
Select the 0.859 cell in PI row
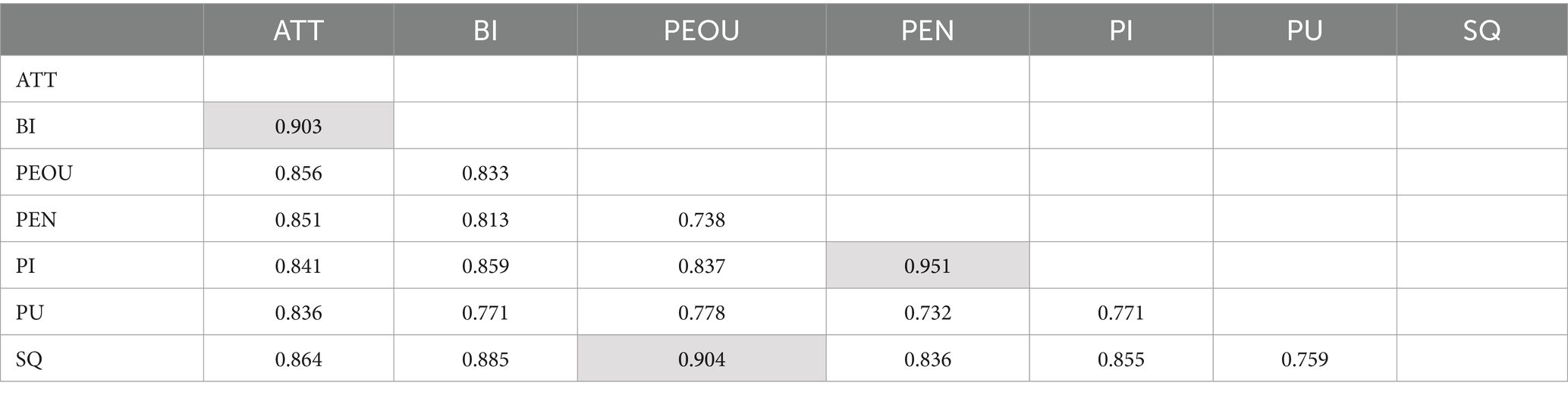pyautogui.click(x=485, y=266)
